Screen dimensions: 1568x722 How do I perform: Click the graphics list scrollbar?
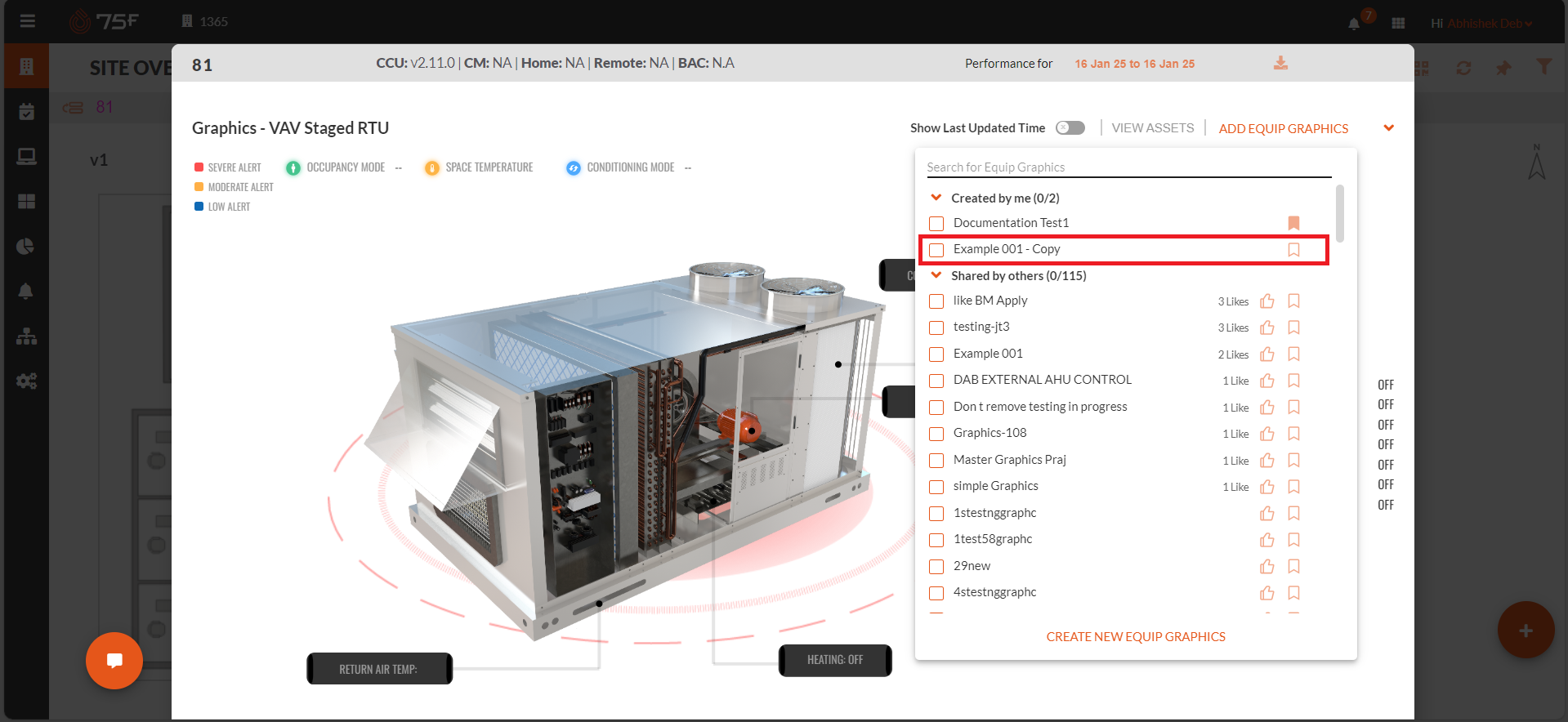pos(1339,213)
